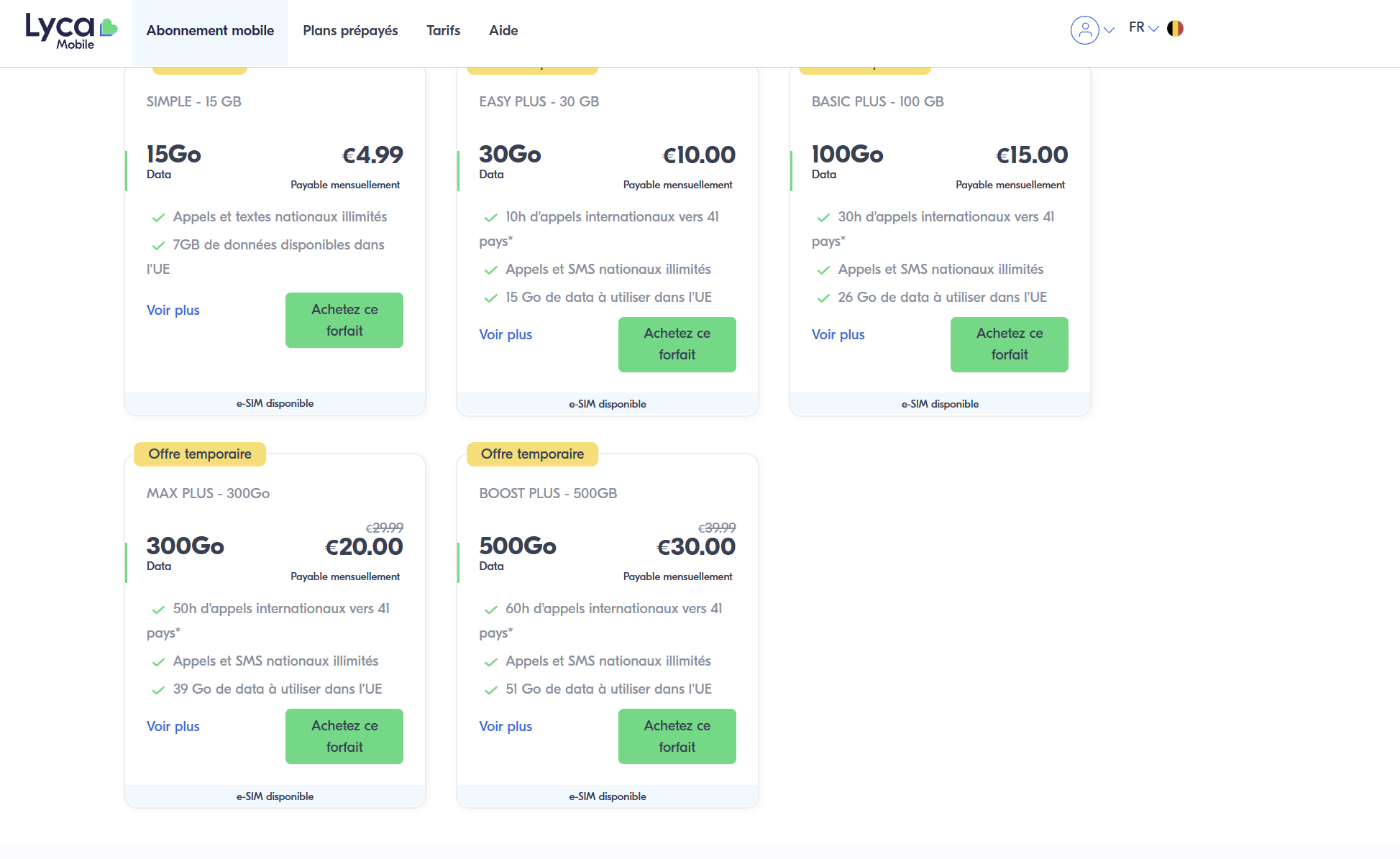This screenshot has width=1400, height=859.
Task: Click Offre temporaire badge on MAX PLUS
Action: (200, 454)
